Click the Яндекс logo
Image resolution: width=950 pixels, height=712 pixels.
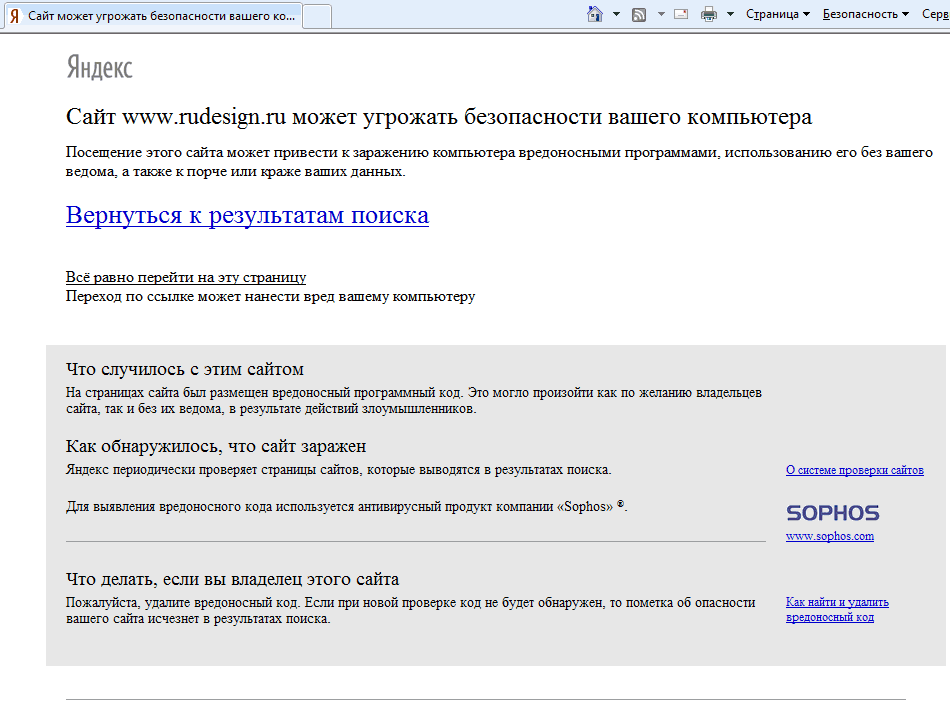click(99, 67)
